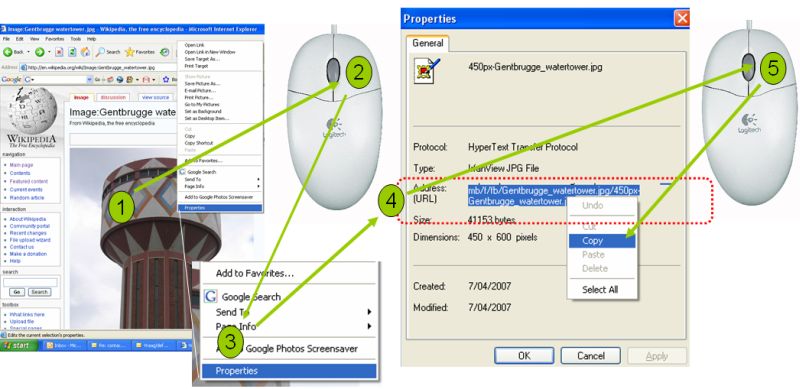
Task: Switch to the General tab in Properties
Action: [428, 43]
